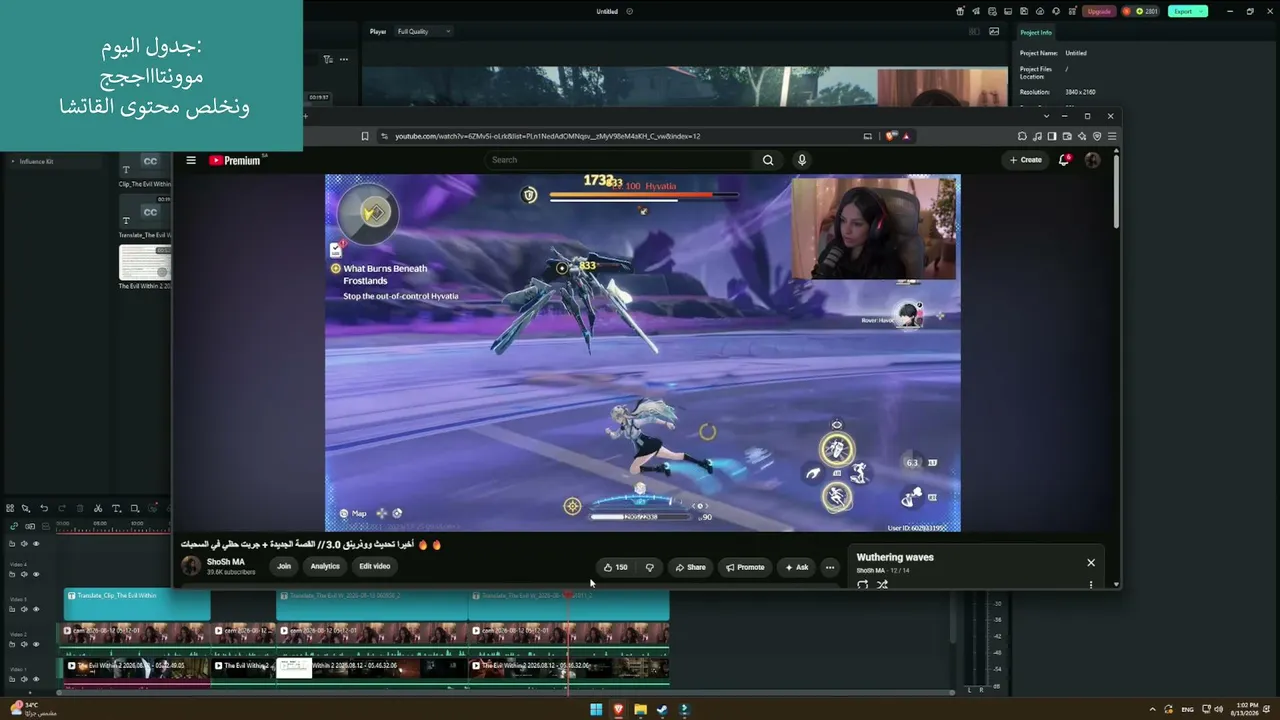Click the Upgrade button in the editor

(1099, 11)
